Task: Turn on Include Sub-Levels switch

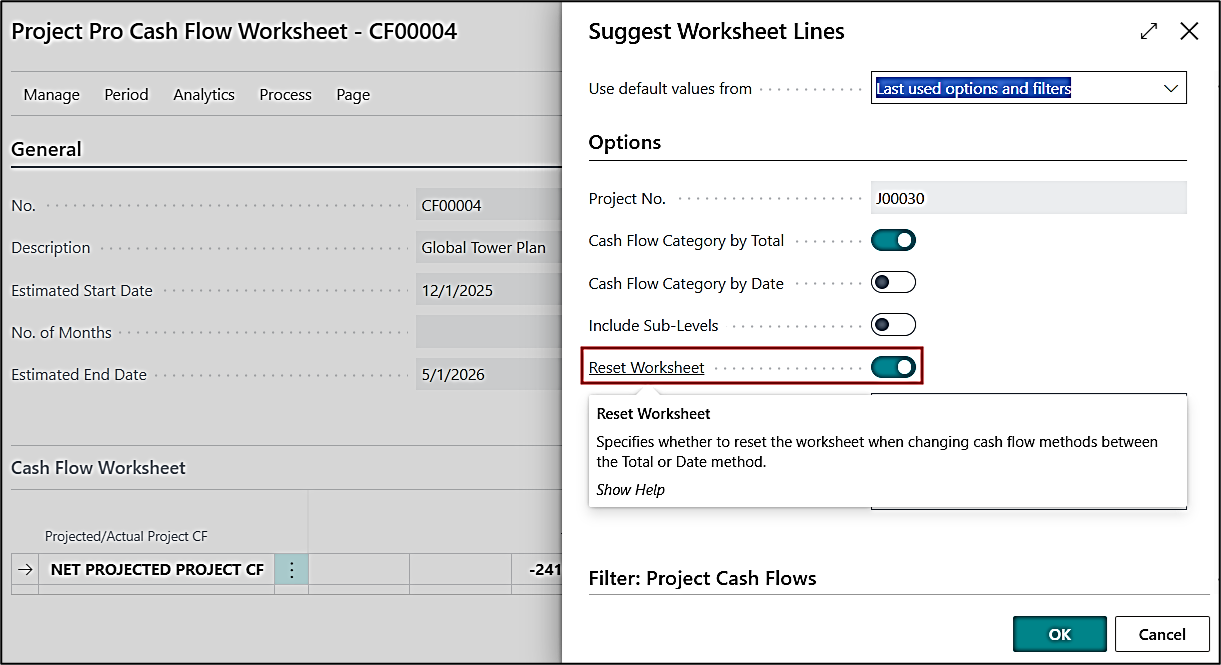Action: (893, 325)
